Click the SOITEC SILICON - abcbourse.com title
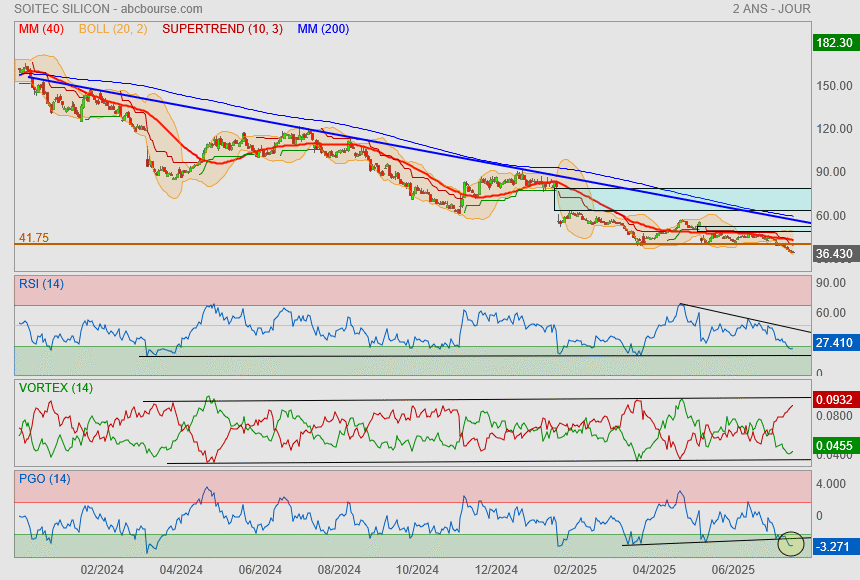Image resolution: width=860 pixels, height=580 pixels. click(108, 9)
